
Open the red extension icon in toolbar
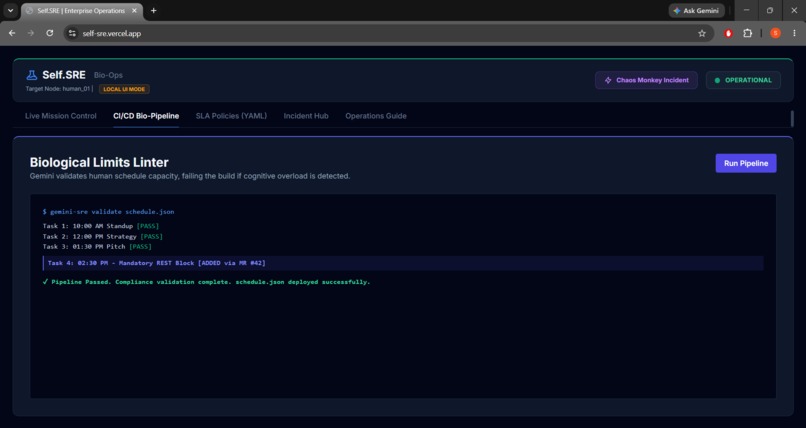(x=728, y=33)
